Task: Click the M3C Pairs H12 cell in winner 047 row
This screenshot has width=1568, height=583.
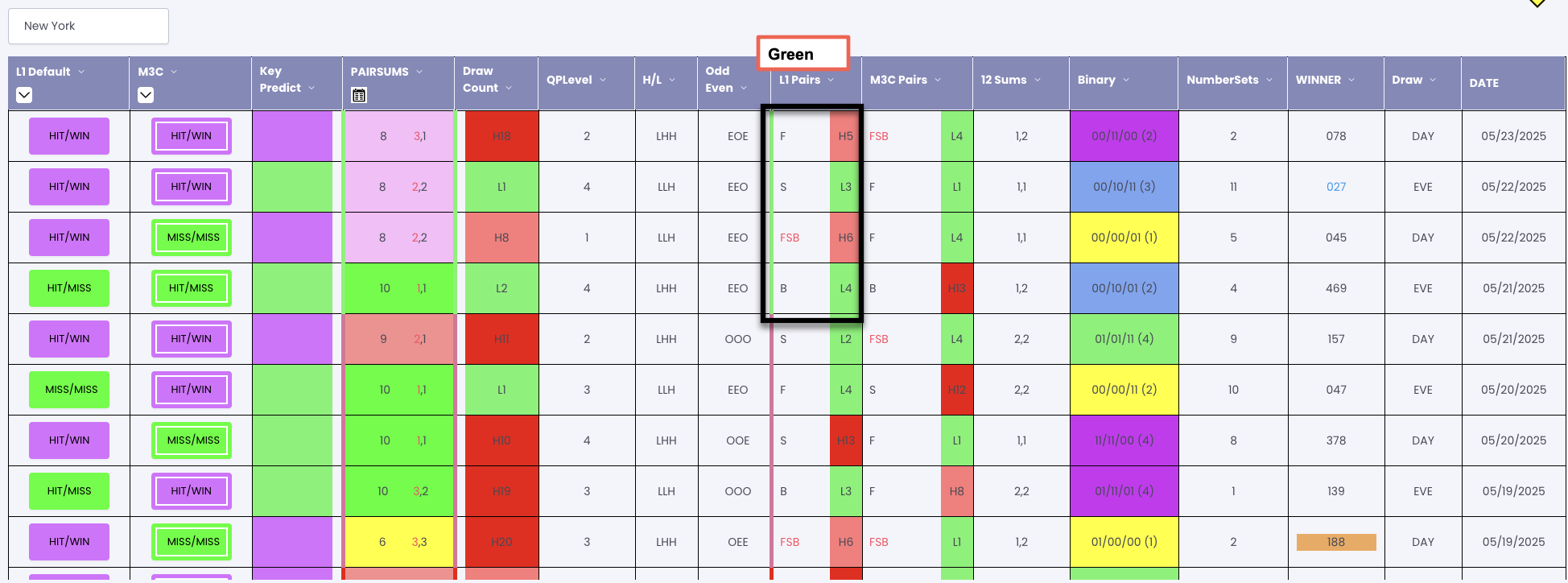Action: 956,390
